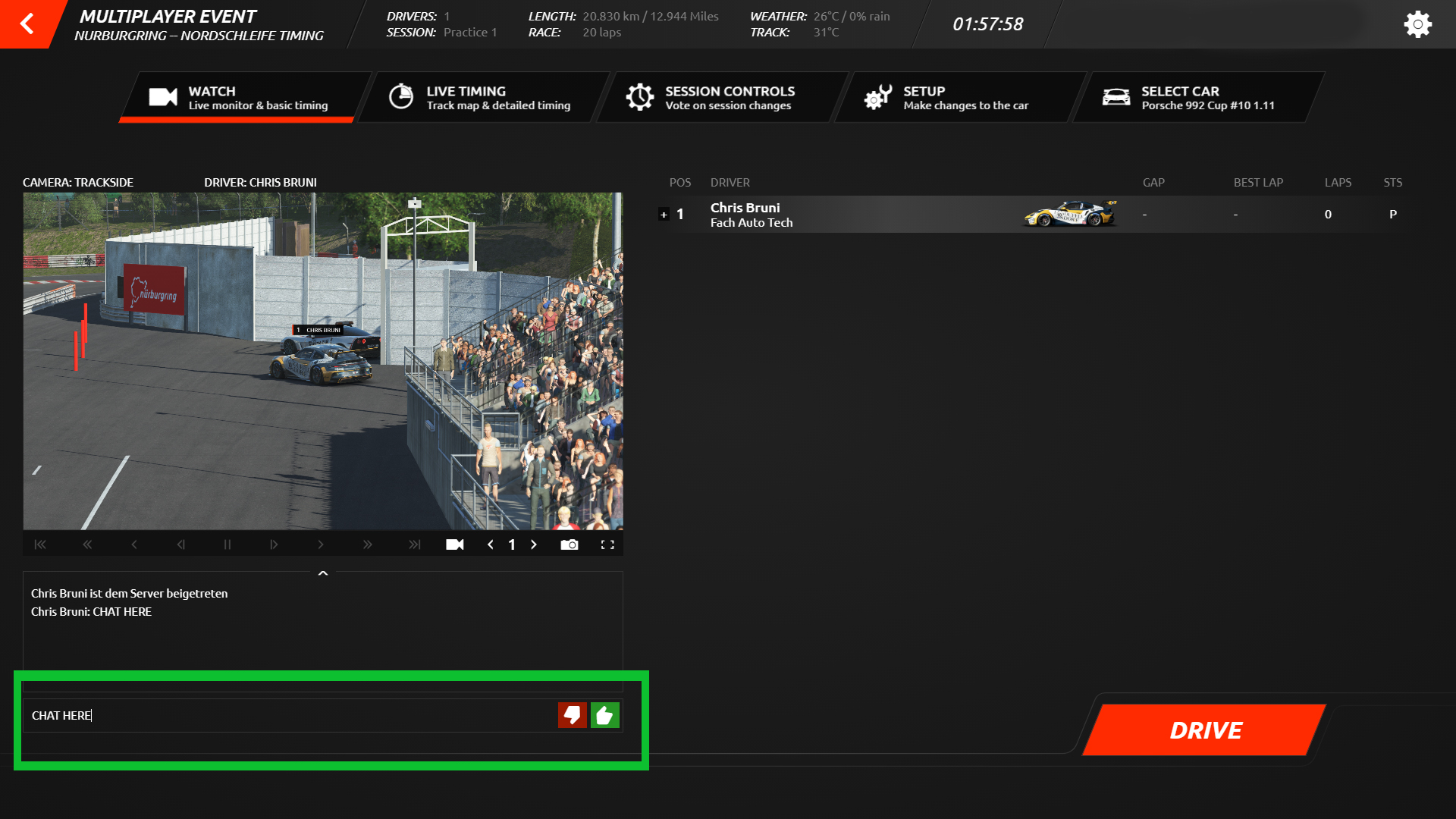
Task: Click the CAMERA: TRACKSIDE label
Action: (78, 183)
